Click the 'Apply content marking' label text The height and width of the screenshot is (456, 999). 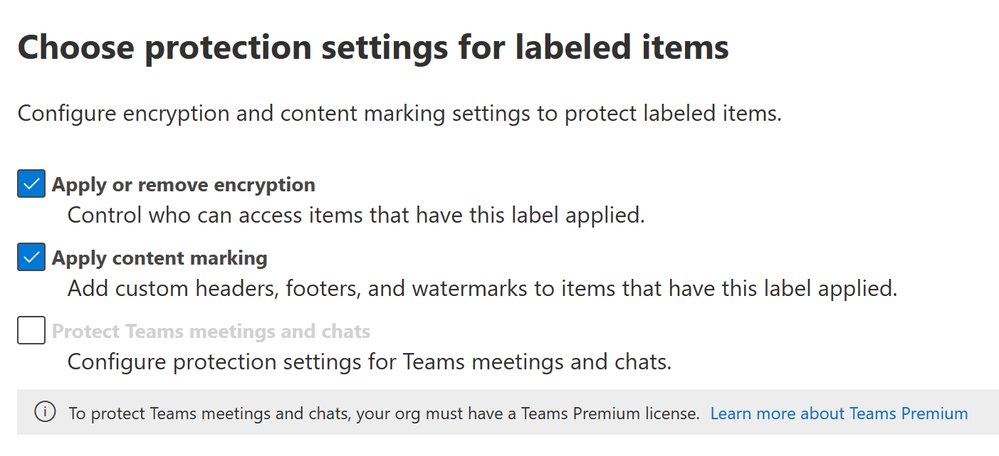coord(159,258)
